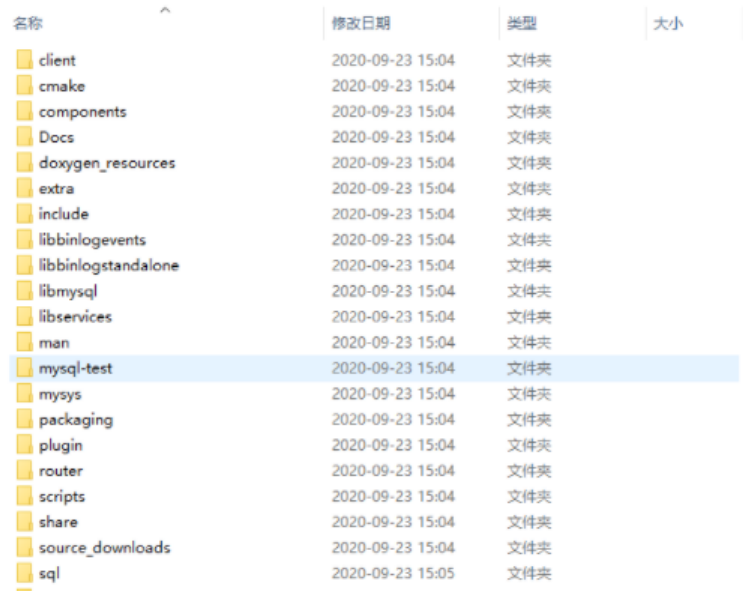Viewport: 743px width, 598px height.
Task: Select the folder name scripts
Action: [x=62, y=496]
